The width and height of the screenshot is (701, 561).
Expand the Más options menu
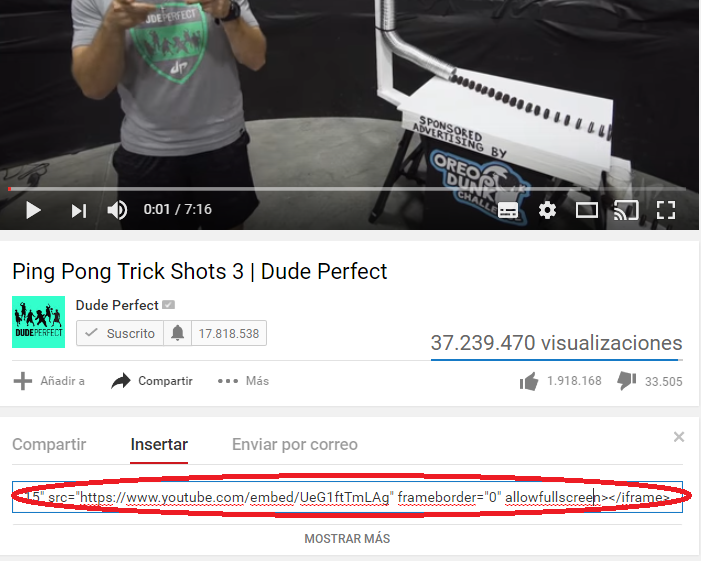(x=243, y=381)
